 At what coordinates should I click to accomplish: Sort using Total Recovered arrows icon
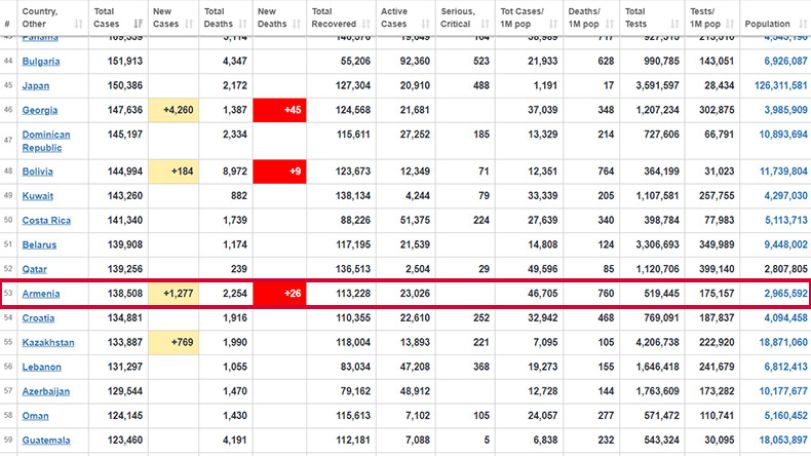366,24
